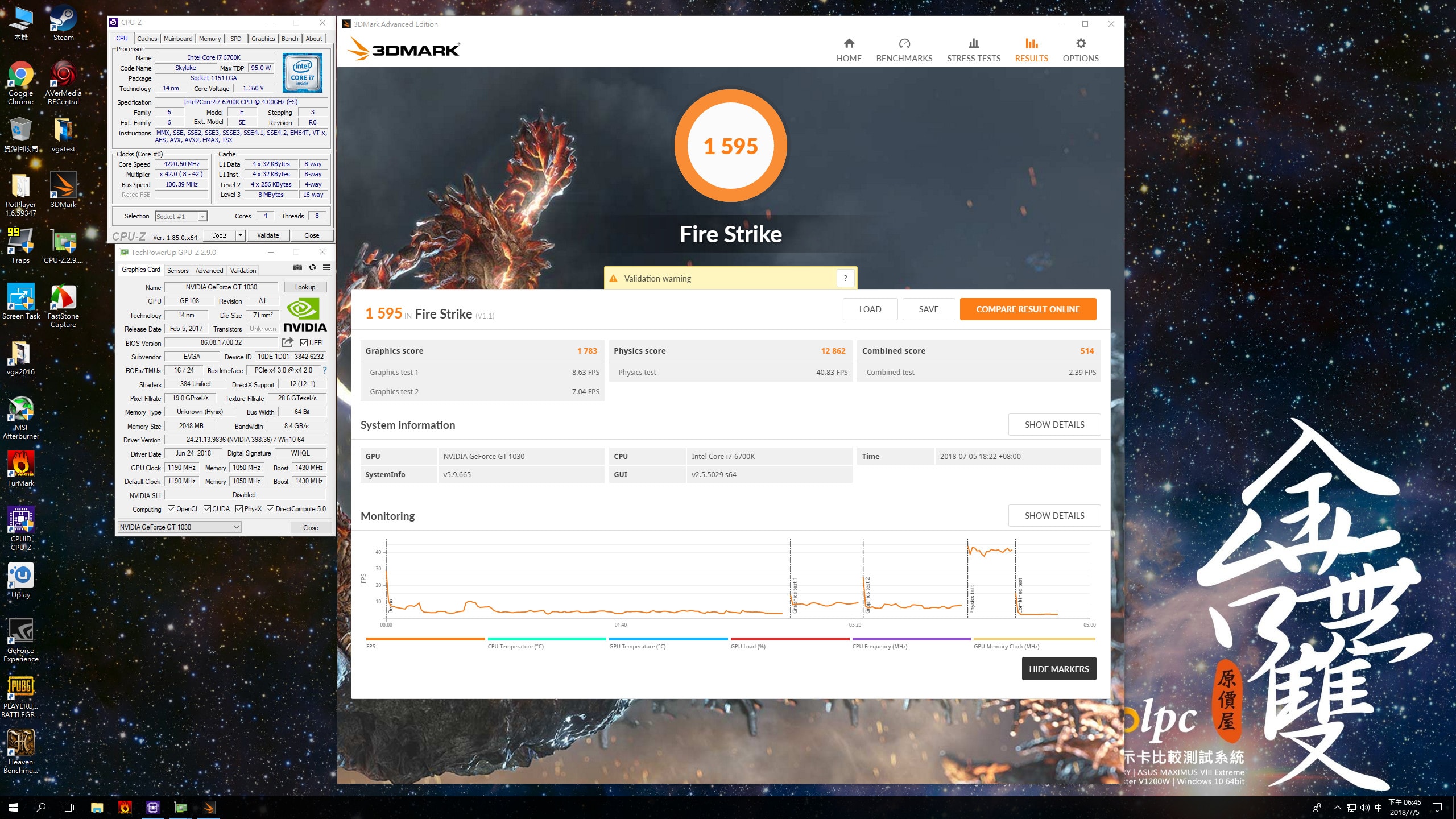The height and width of the screenshot is (819, 1456).
Task: Open GeForce Experience shortcut
Action: (20, 640)
